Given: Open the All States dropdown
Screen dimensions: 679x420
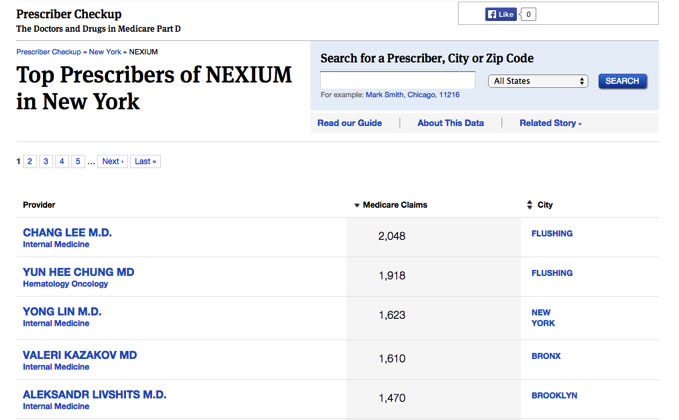Looking at the screenshot, I should pyautogui.click(x=538, y=81).
